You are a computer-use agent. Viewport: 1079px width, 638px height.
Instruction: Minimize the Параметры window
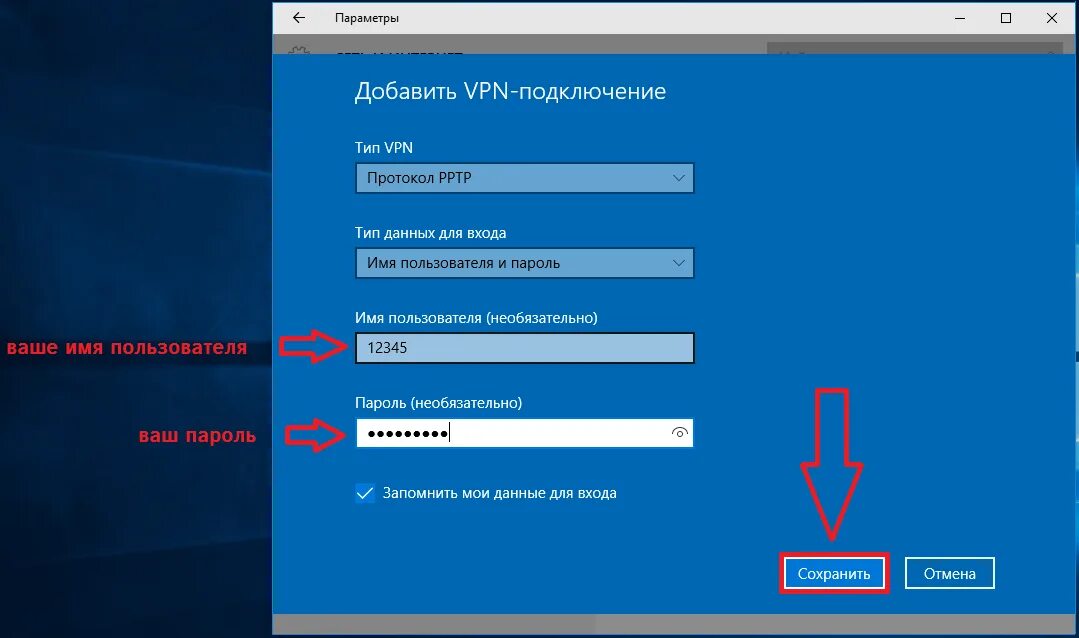click(960, 18)
